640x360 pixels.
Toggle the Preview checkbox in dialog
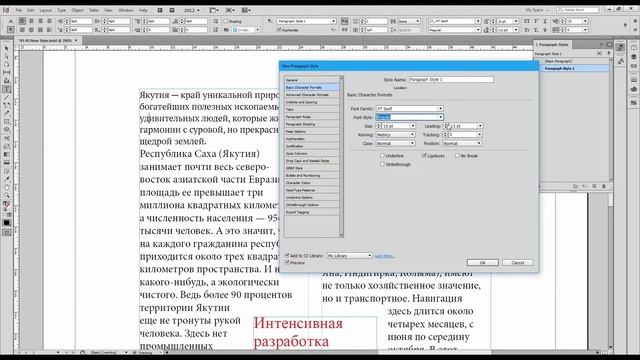click(x=287, y=262)
